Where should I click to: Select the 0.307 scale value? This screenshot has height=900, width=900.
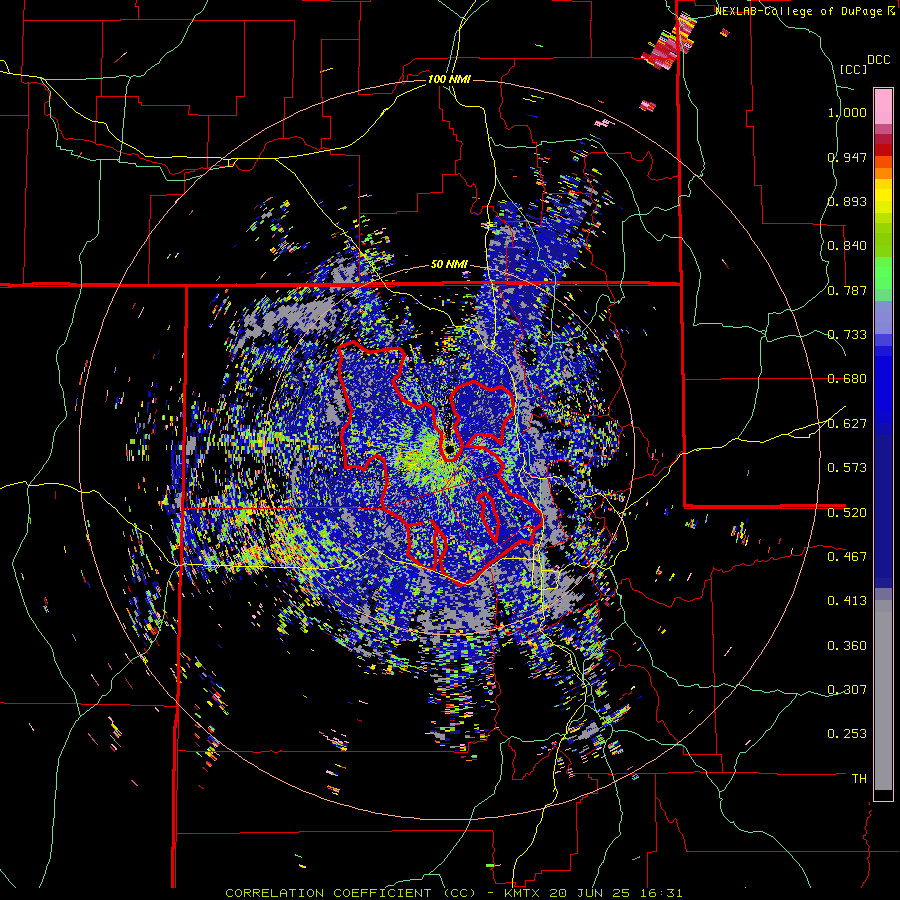847,689
